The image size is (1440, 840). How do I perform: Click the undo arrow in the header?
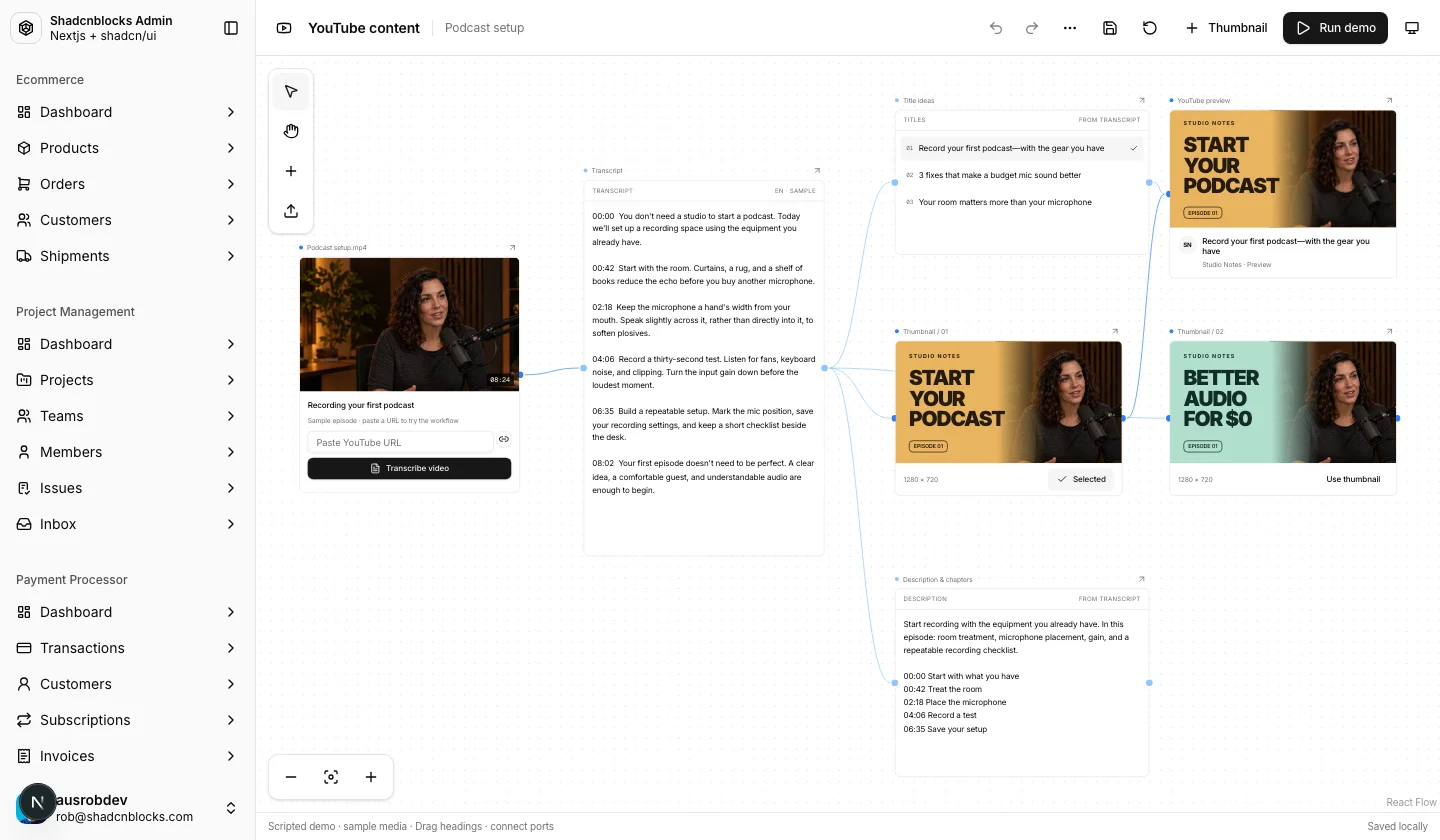(x=996, y=28)
